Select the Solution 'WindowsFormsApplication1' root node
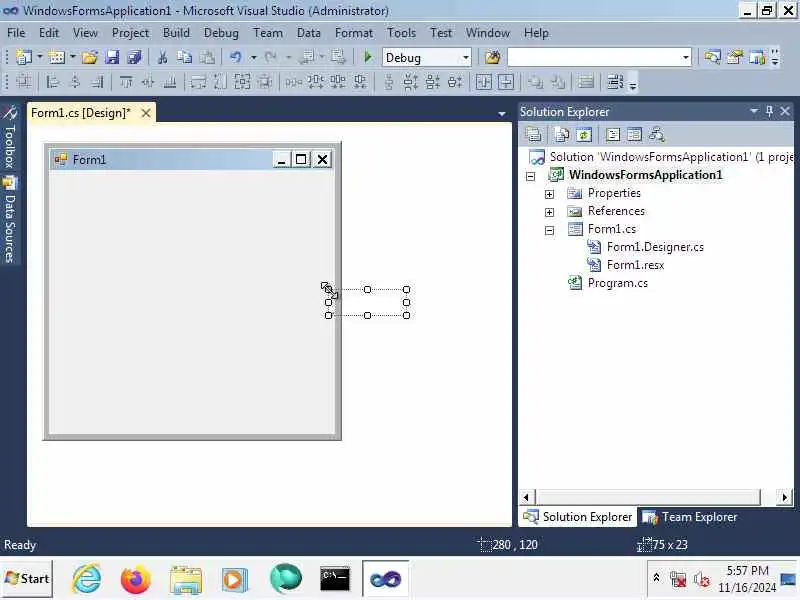Viewport: 800px width, 600px height. pyautogui.click(x=671, y=157)
